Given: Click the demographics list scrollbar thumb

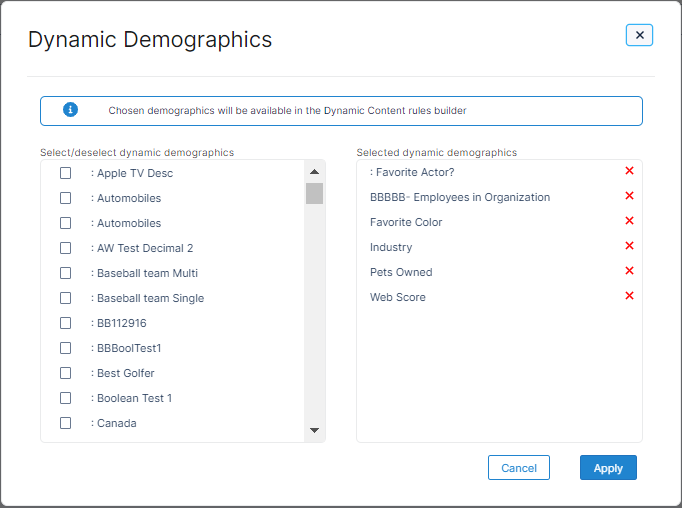Looking at the screenshot, I should (314, 193).
